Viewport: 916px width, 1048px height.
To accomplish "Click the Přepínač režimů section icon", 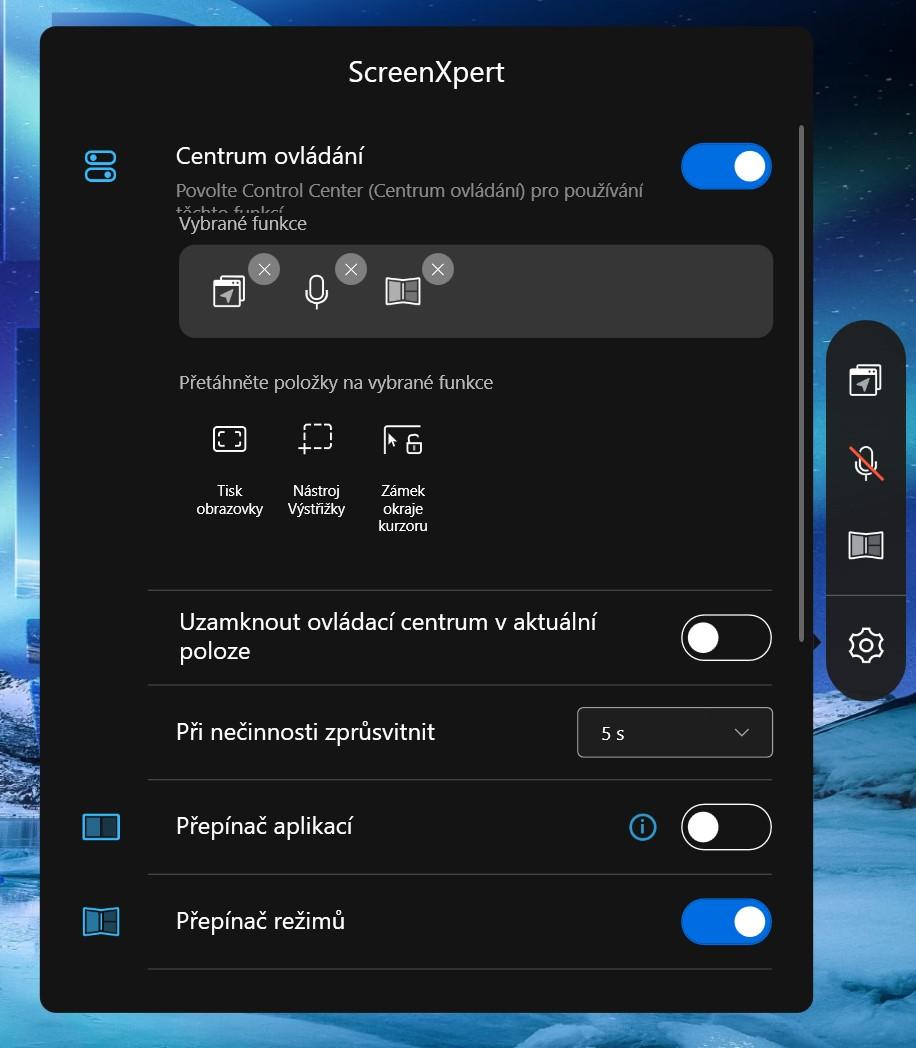I will coord(101,922).
